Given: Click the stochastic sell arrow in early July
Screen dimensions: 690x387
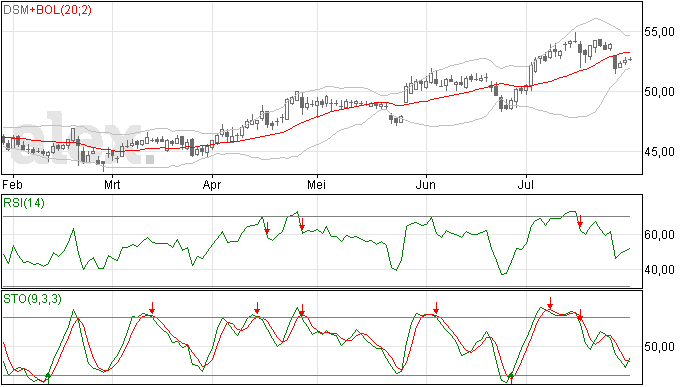Looking at the screenshot, I should 550,303.
